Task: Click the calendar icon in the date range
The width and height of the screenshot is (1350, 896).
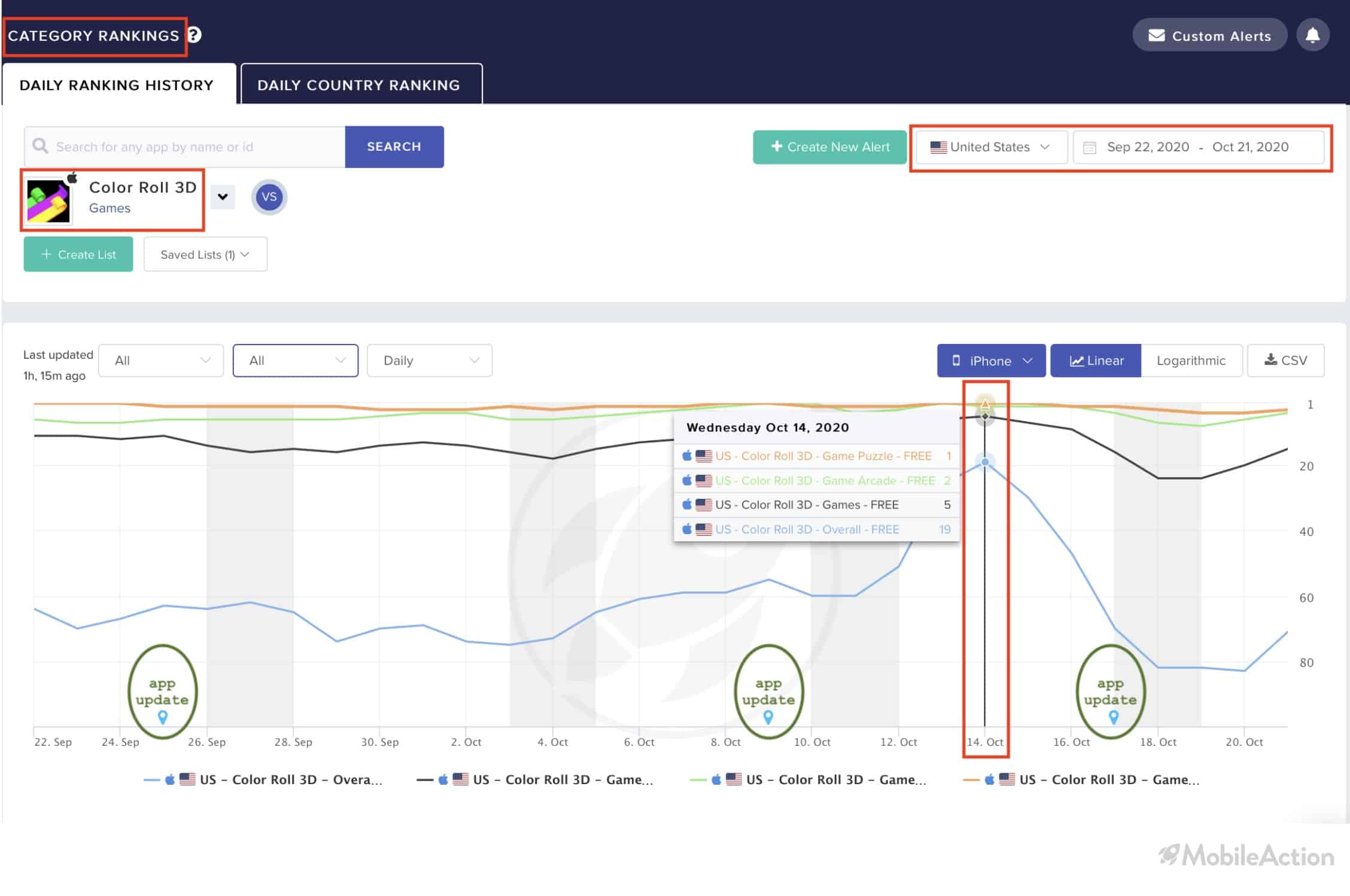Action: pos(1090,147)
